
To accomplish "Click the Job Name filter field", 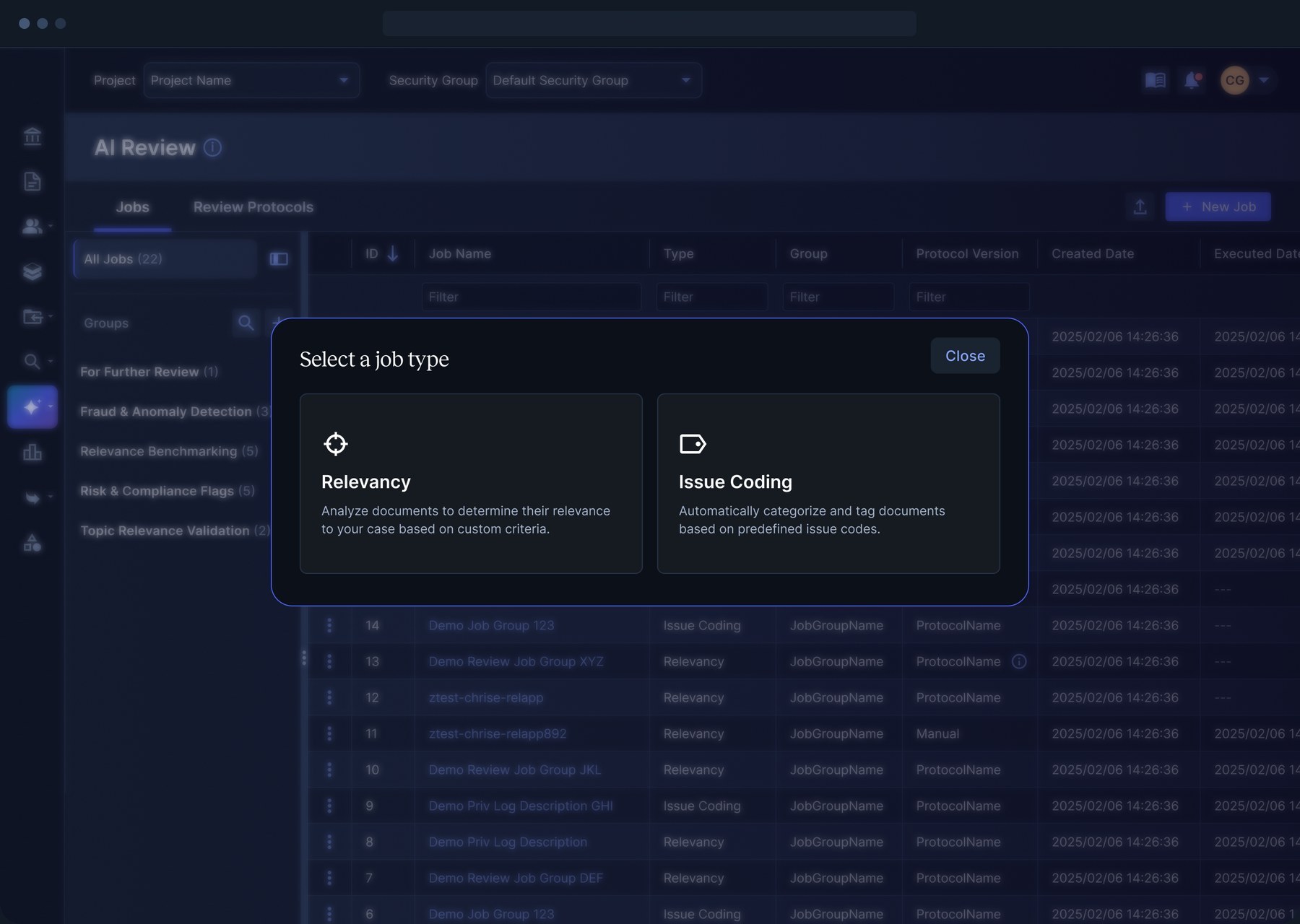I will [x=532, y=297].
